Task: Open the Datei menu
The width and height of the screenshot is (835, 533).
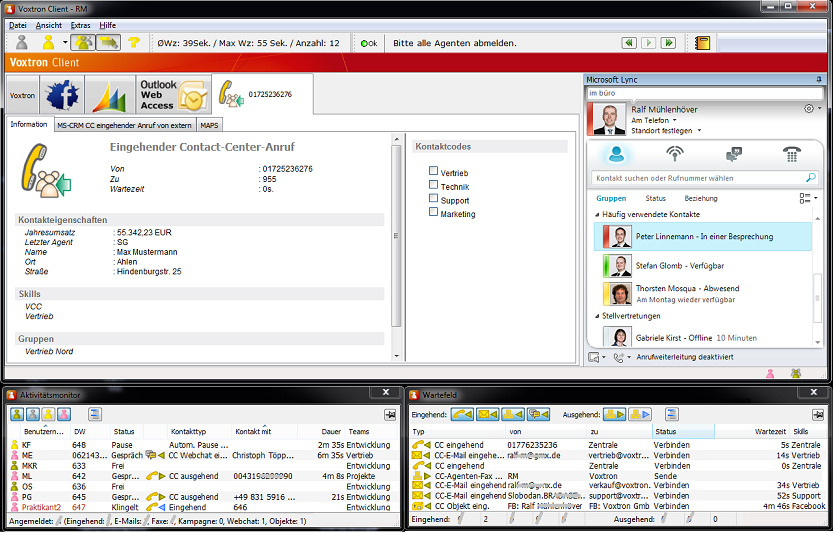Action: [18, 25]
